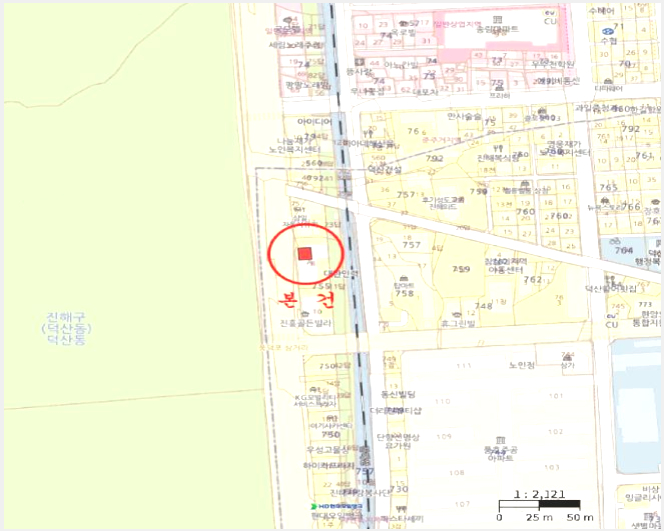Click the scale ratio text 1 : 2,121
Screen dimensions: 664x531
(539, 494)
